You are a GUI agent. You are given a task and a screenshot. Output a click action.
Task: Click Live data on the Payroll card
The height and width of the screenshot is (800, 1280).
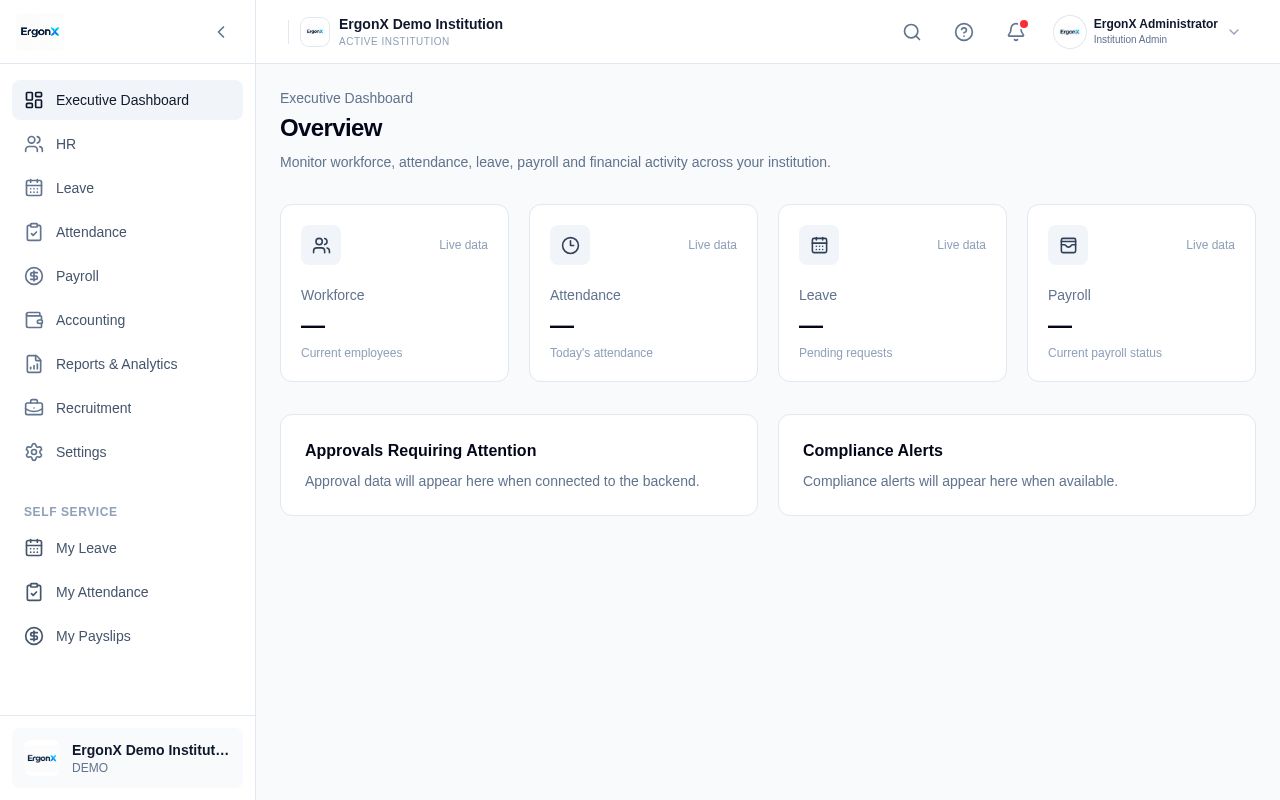[x=1210, y=245]
